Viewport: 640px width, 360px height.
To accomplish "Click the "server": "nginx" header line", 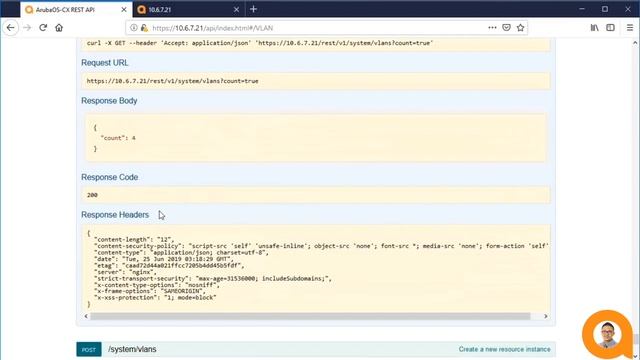I will tap(125, 272).
